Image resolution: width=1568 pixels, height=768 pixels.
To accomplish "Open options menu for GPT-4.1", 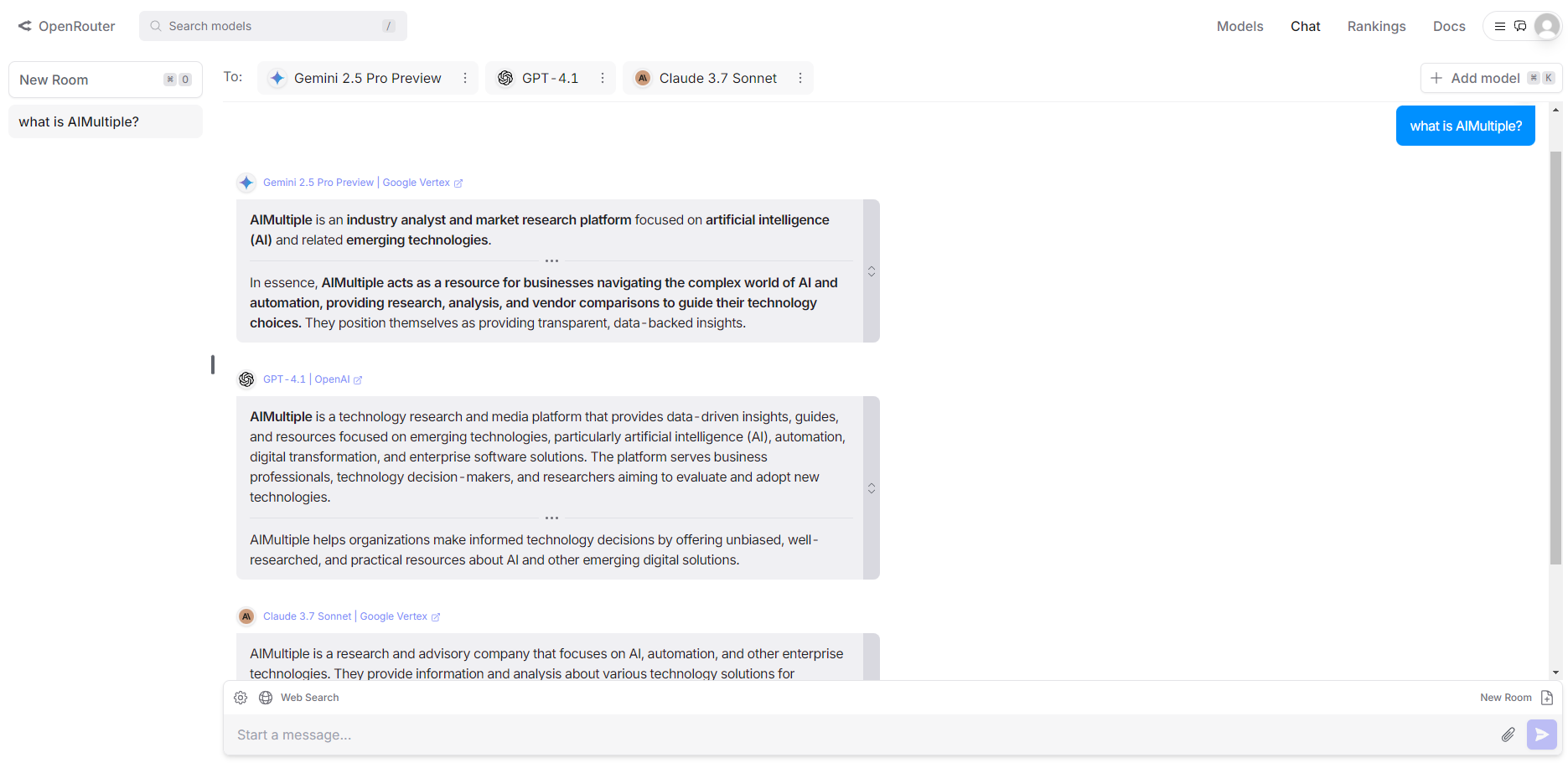I will (603, 78).
